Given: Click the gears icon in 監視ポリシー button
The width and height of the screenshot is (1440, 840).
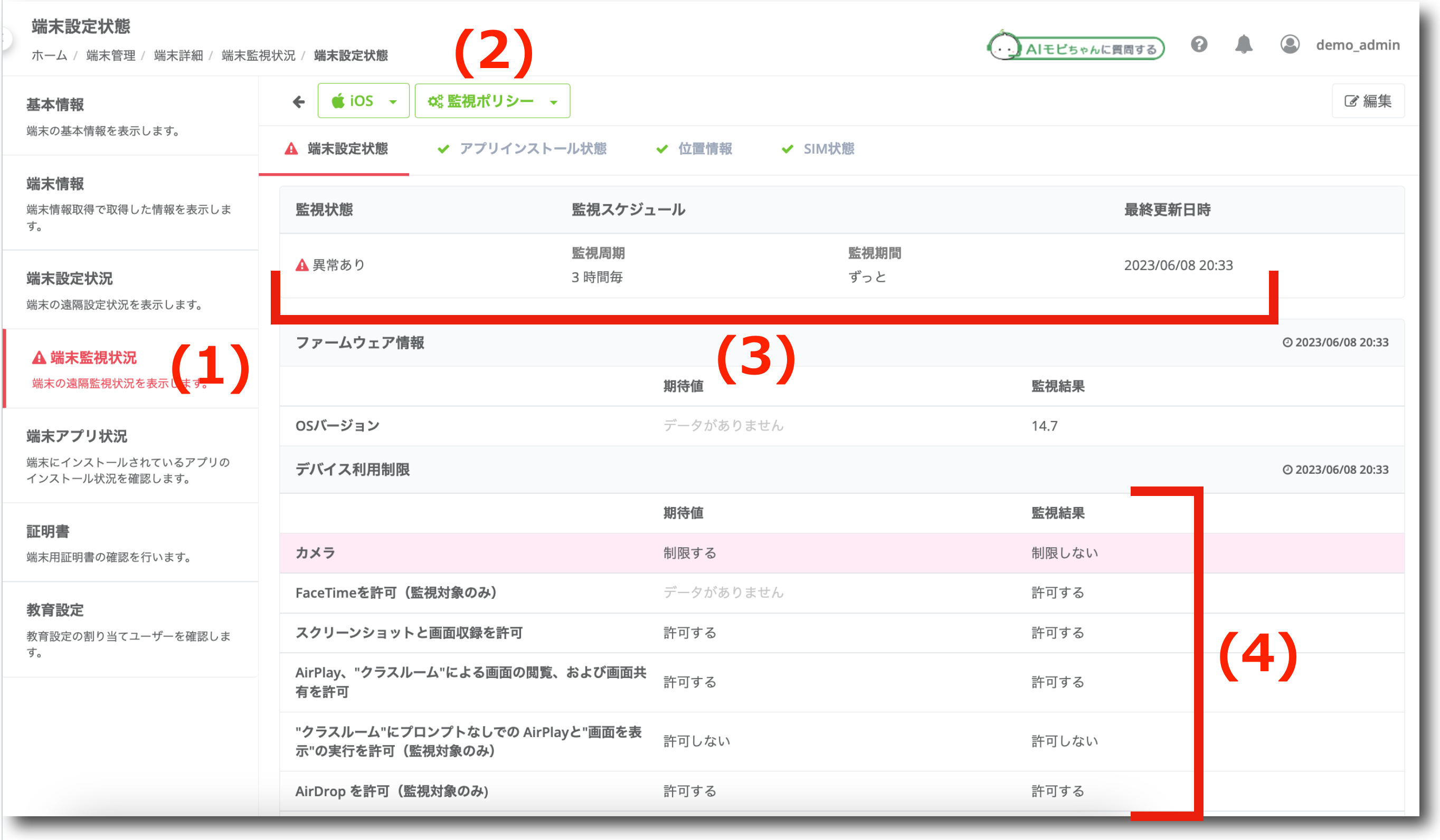Looking at the screenshot, I should [x=435, y=101].
